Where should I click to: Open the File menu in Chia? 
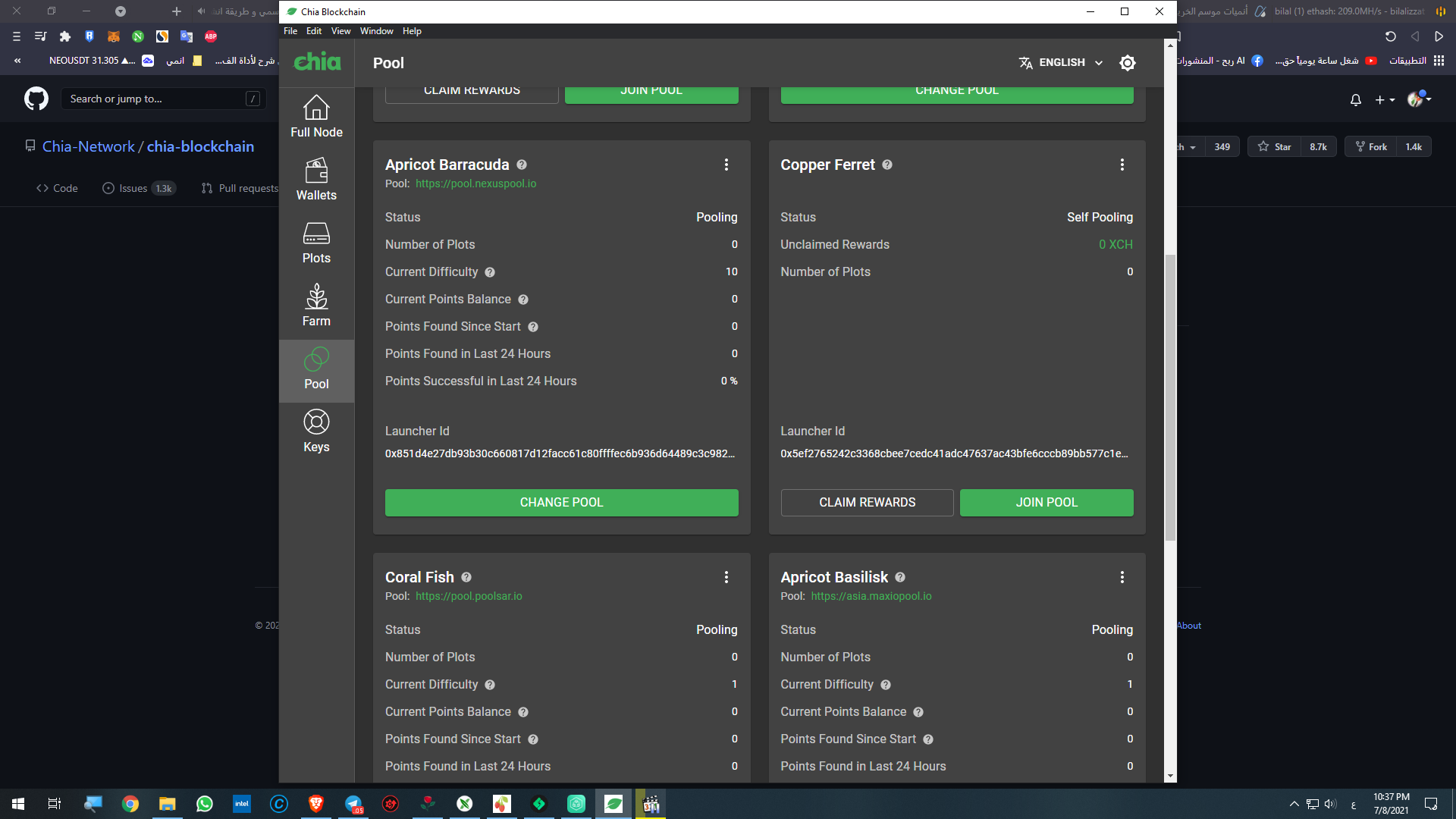[x=290, y=31]
